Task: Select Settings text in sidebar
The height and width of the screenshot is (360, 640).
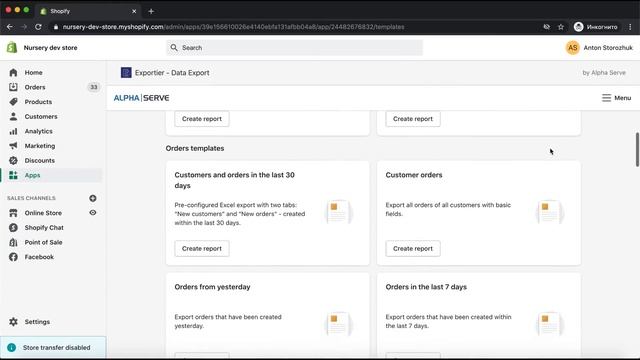Action: tap(37, 322)
